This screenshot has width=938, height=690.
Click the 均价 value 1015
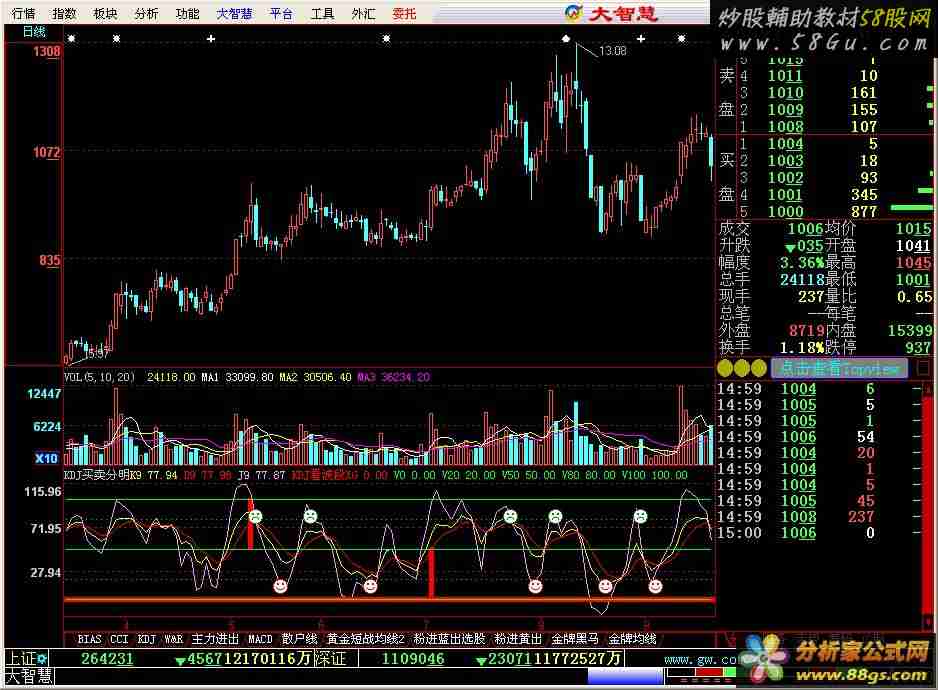913,228
